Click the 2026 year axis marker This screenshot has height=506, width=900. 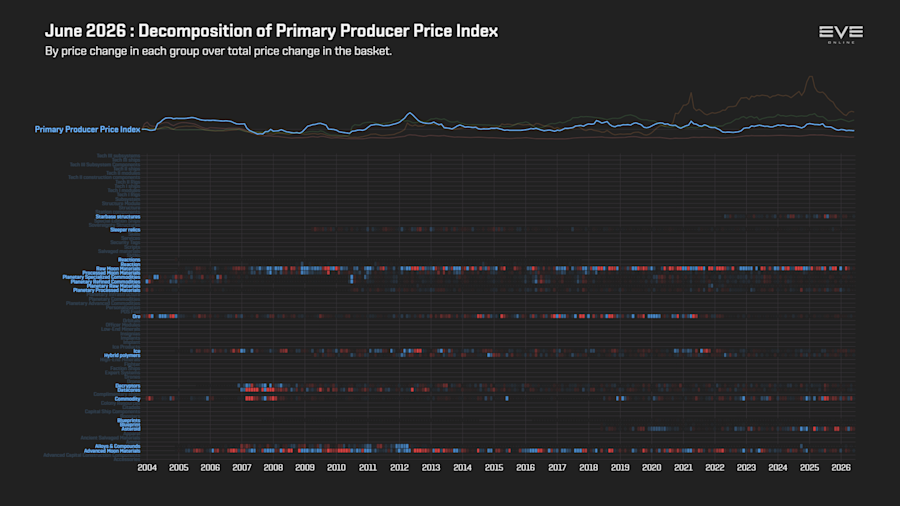[x=841, y=468]
